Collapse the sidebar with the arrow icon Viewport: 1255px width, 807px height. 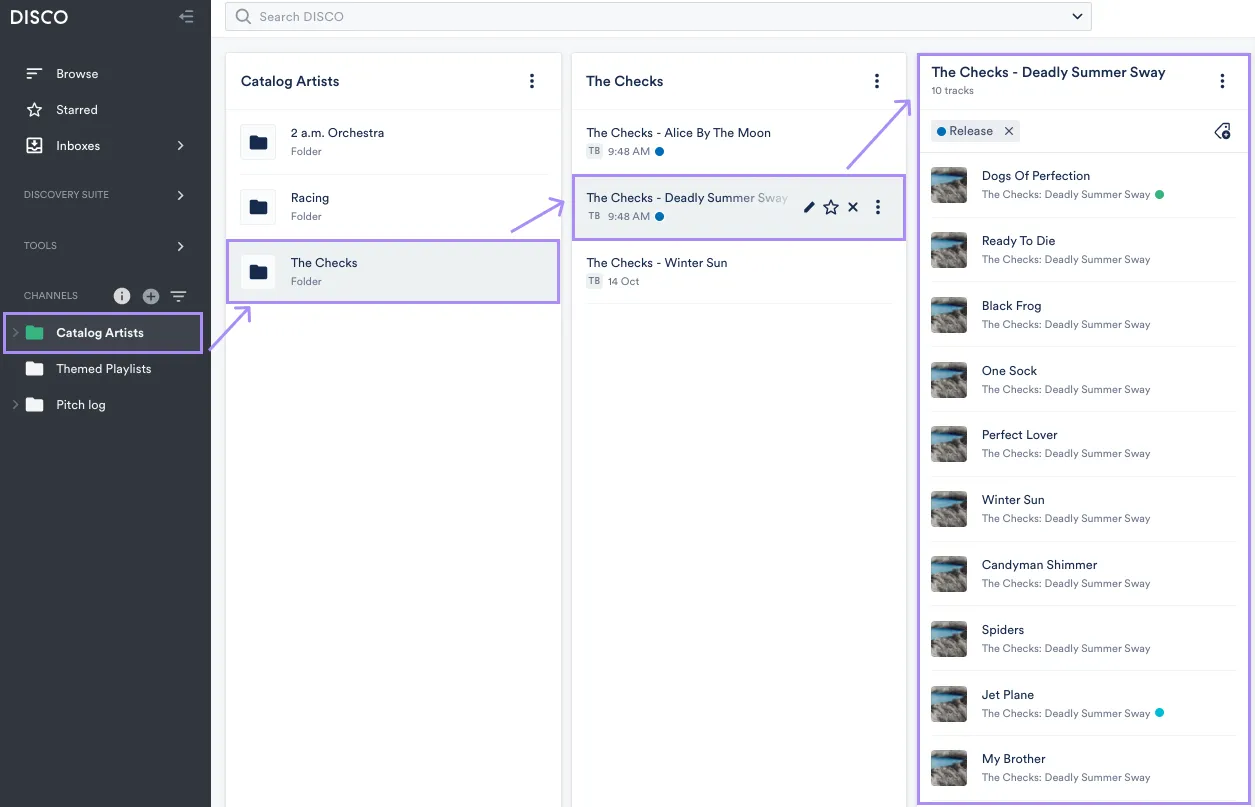coord(186,16)
